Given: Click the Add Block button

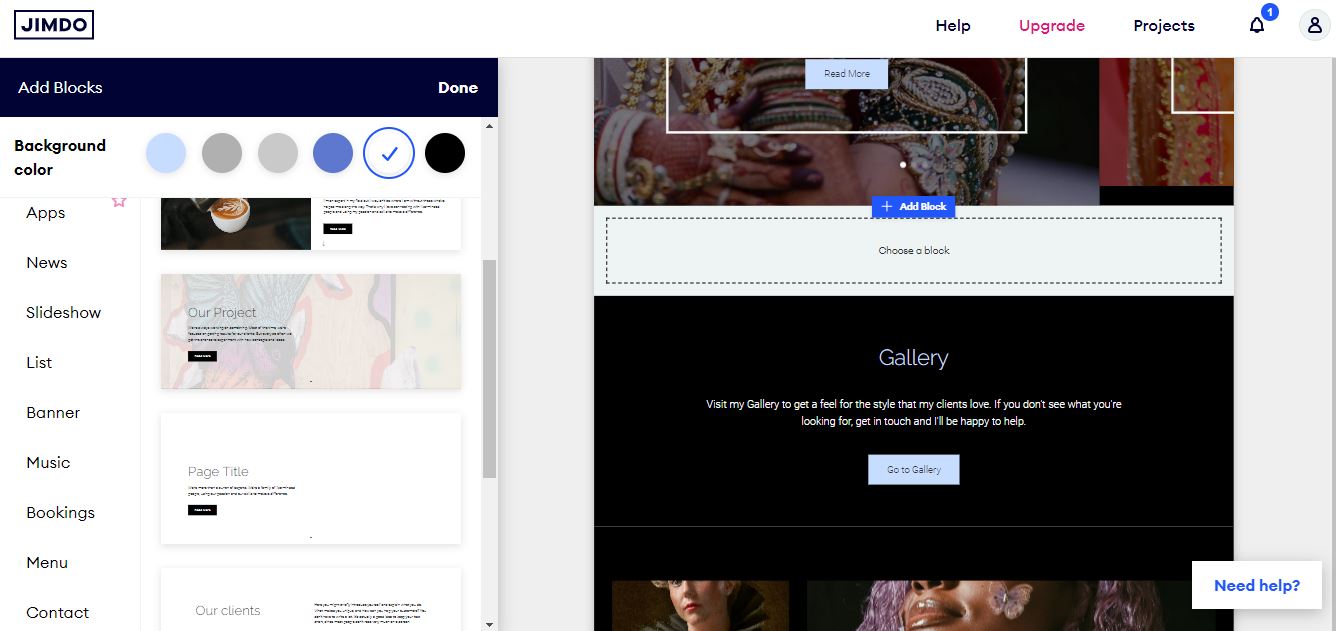Looking at the screenshot, I should (x=914, y=207).
